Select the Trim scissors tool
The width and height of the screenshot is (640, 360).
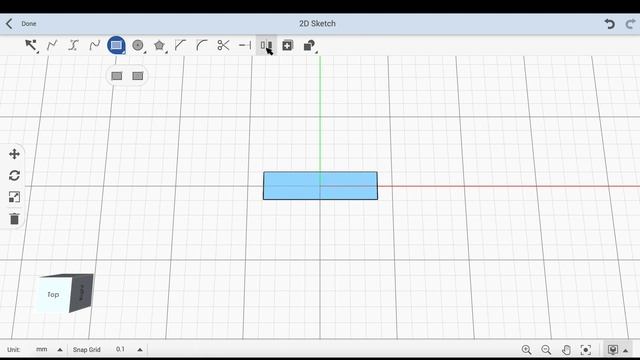[223, 45]
